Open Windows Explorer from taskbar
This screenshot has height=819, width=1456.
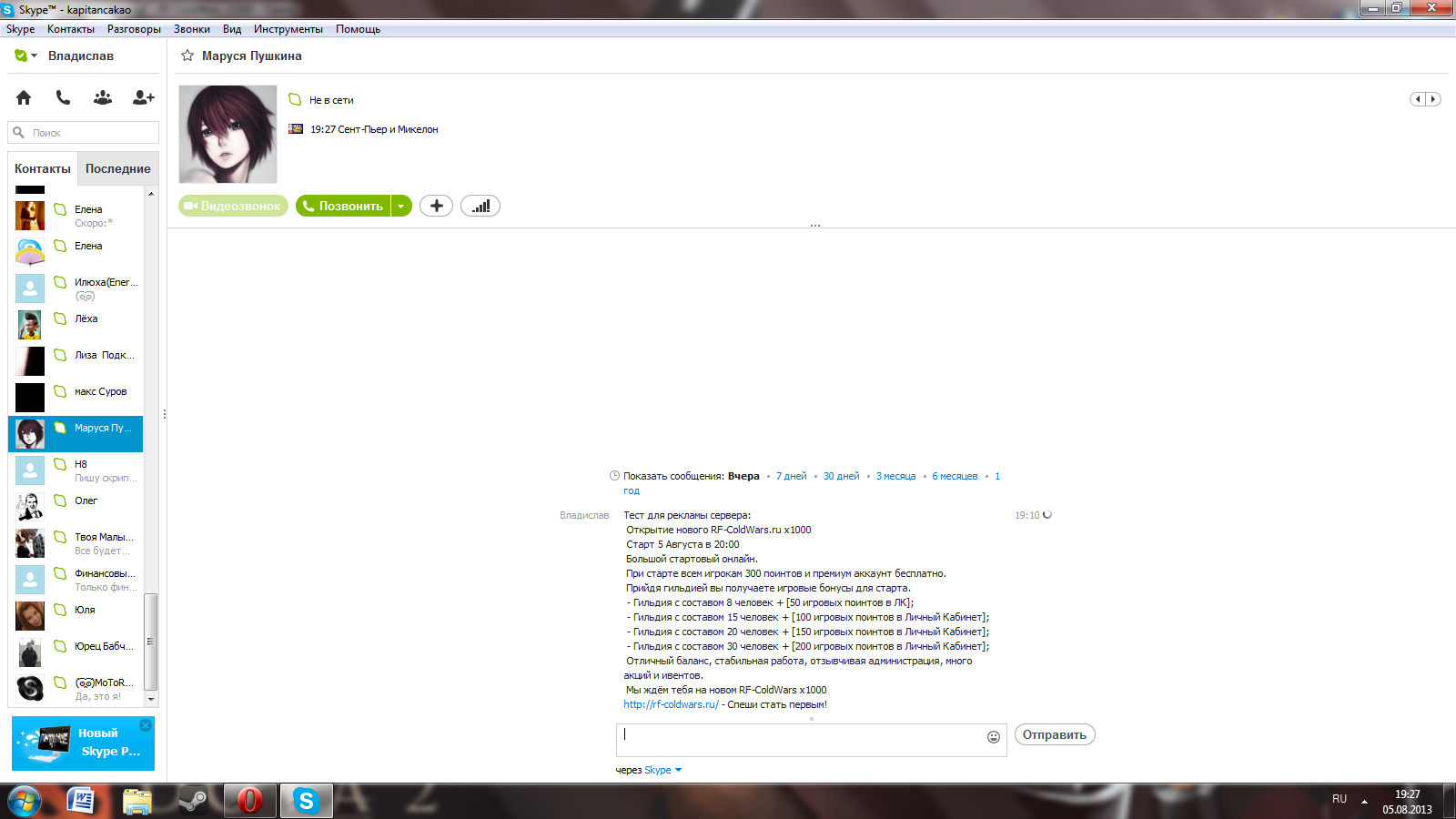(x=137, y=801)
